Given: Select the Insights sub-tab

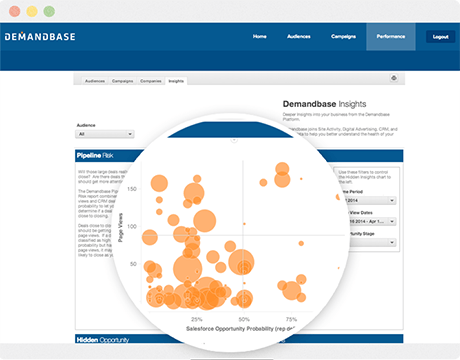Looking at the screenshot, I should [x=176, y=81].
